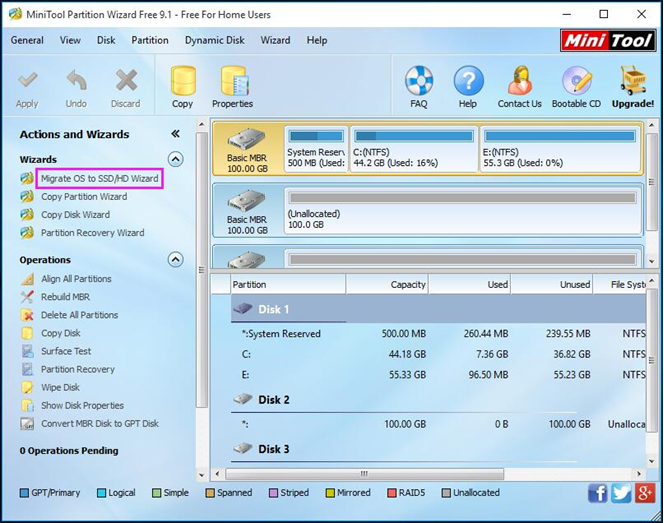Click the Upgrade shopping cart icon
664x523 pixels.
pyautogui.click(x=633, y=80)
